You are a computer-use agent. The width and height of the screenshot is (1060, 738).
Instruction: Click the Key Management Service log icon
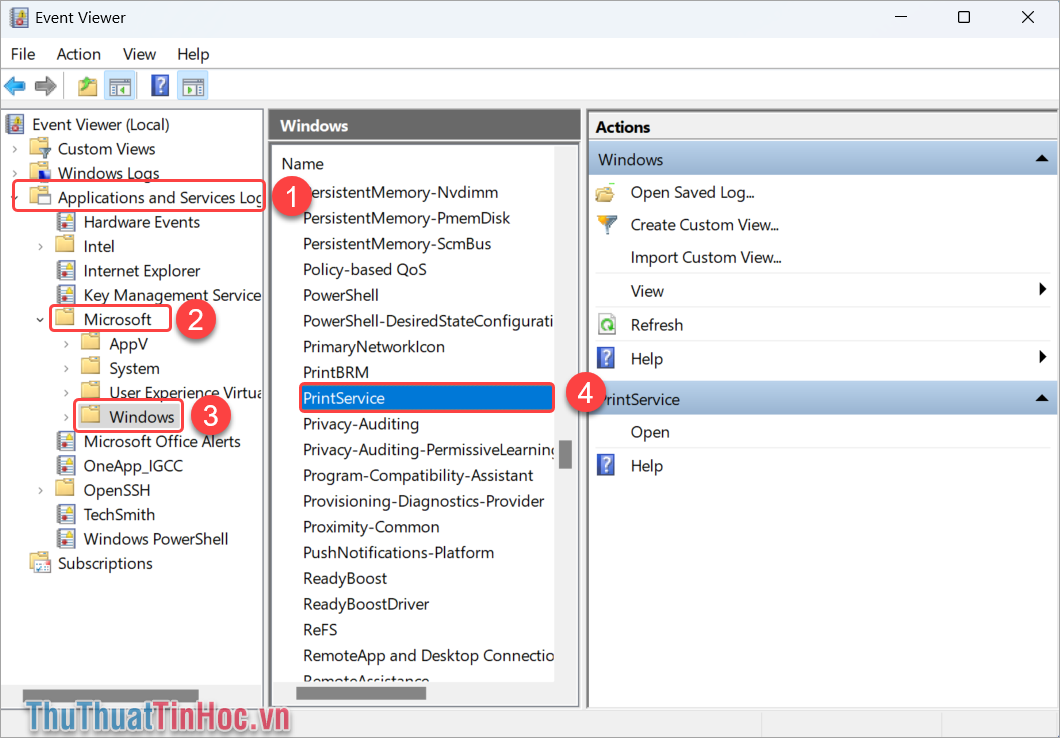pyautogui.click(x=66, y=295)
